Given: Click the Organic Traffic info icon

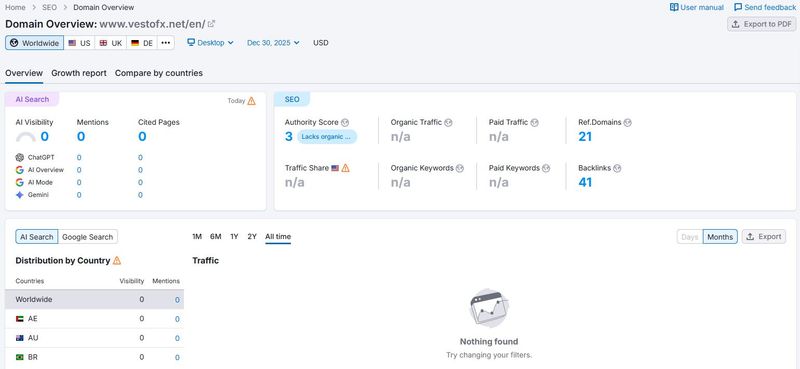Looking at the screenshot, I should [448, 122].
